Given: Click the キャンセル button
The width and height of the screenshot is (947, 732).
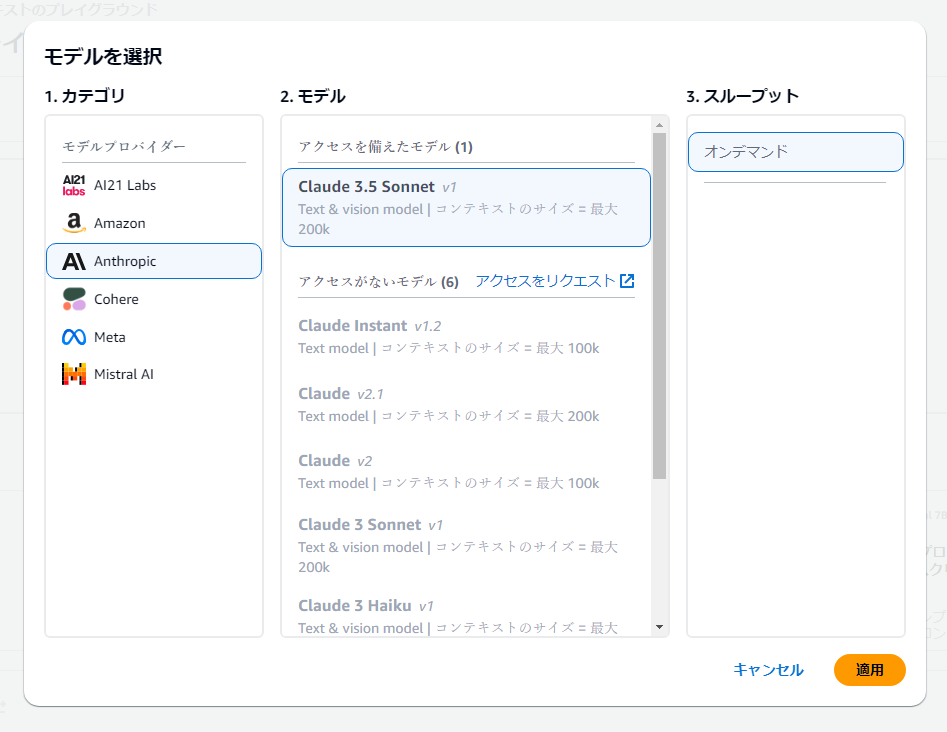Looking at the screenshot, I should (768, 670).
